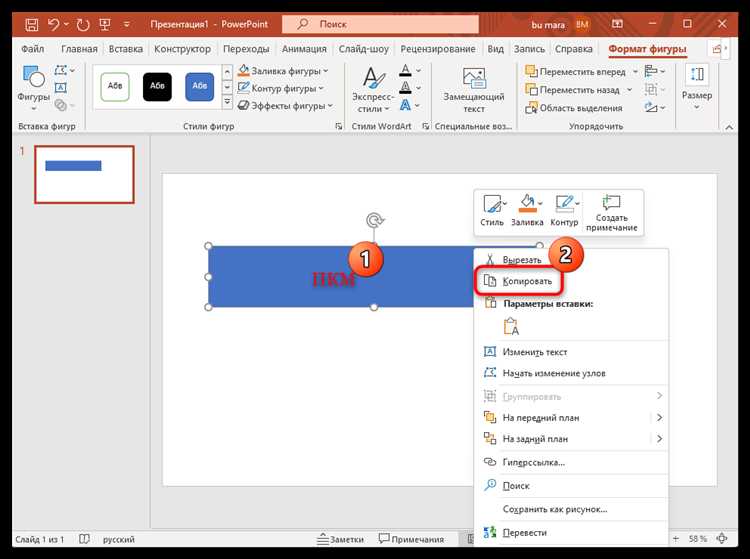The width and height of the screenshot is (750, 559).
Task: Open Заливка фигуры dropdown
Action: tap(283, 71)
